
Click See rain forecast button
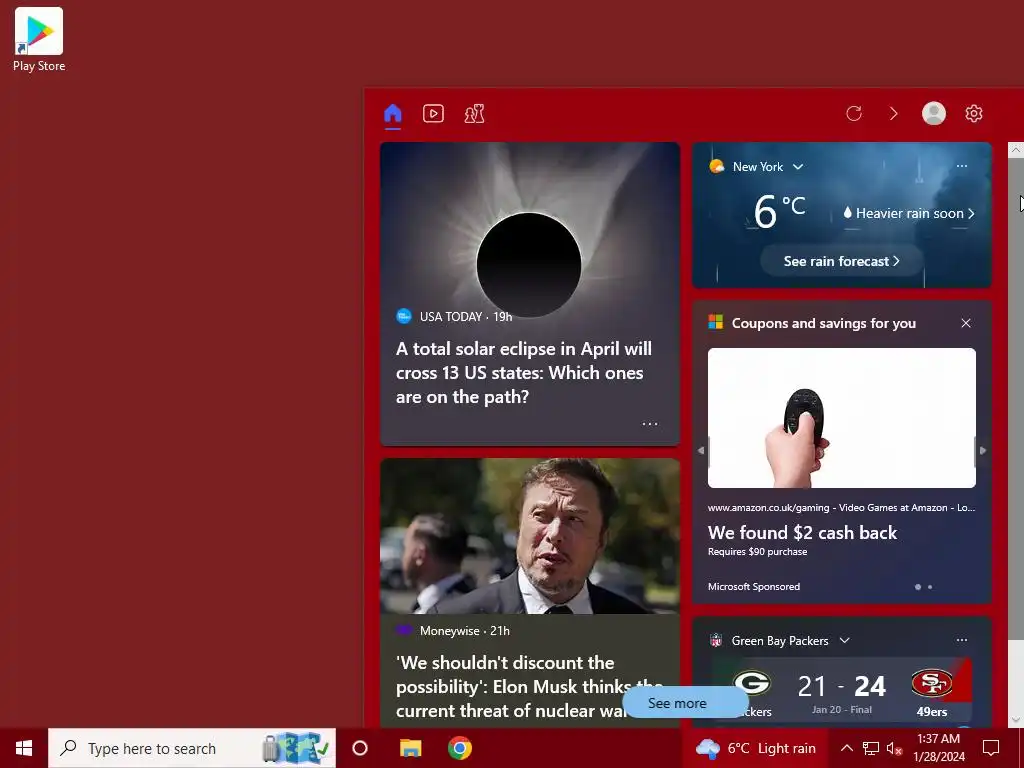coord(841,261)
